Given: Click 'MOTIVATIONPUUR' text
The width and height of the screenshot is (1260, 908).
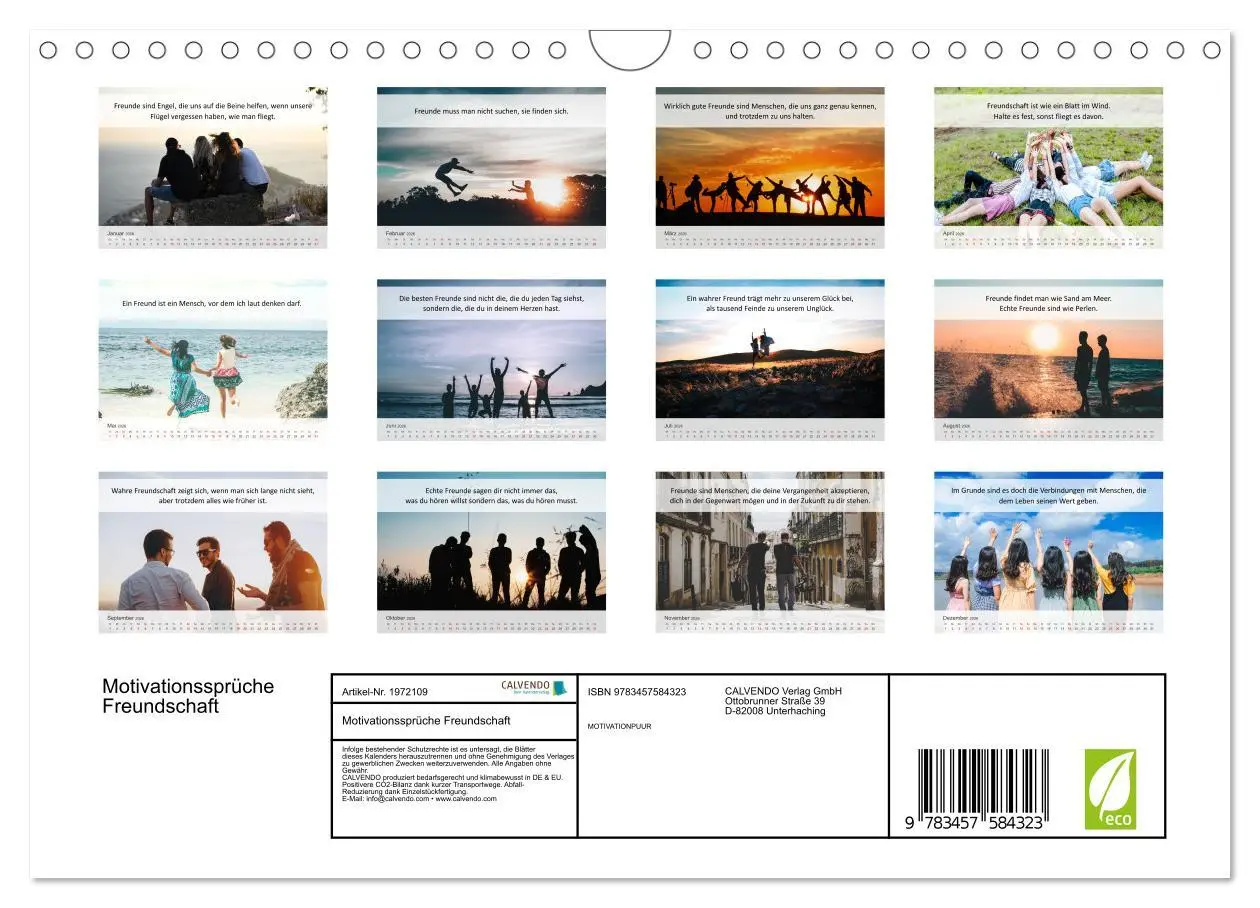Looking at the screenshot, I should [619, 726].
